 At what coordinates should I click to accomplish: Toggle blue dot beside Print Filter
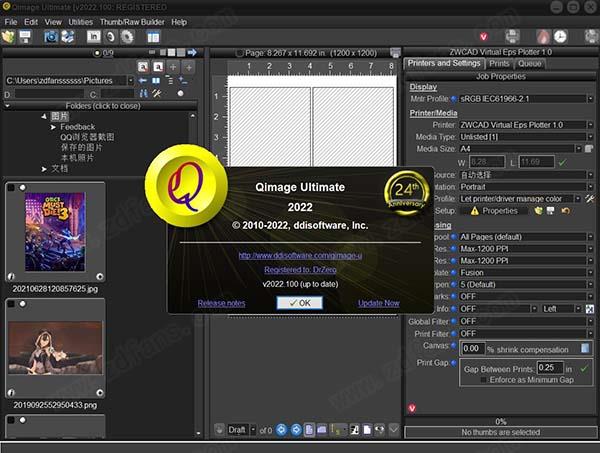coord(454,334)
